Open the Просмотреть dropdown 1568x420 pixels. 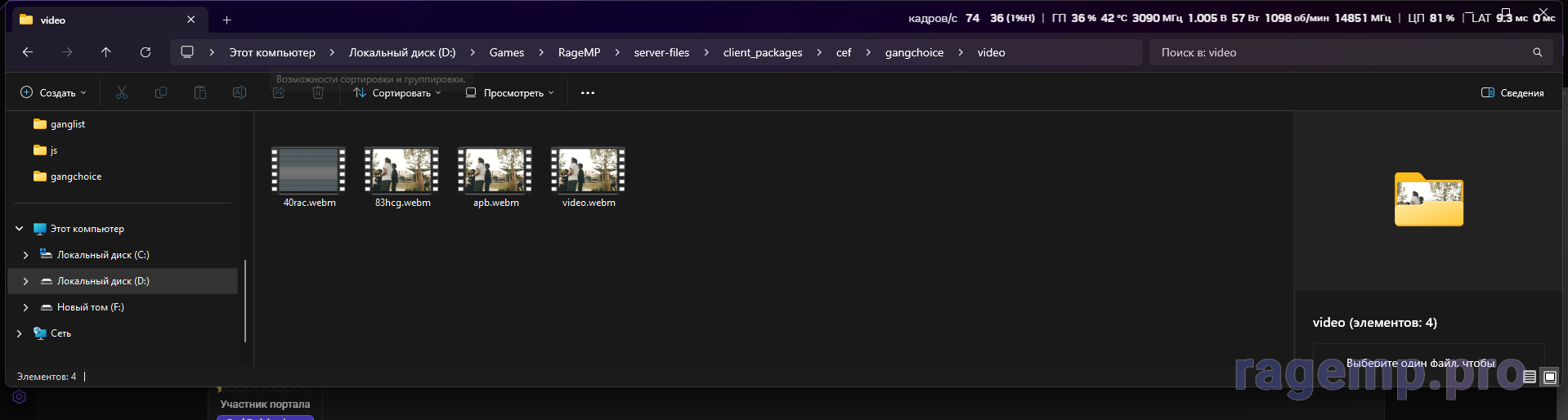coord(510,93)
